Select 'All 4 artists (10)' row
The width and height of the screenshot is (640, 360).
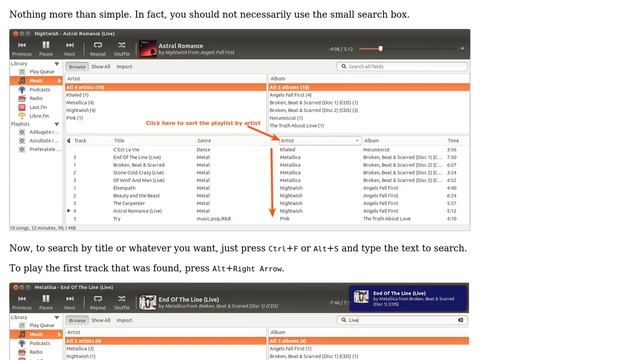[x=166, y=87]
